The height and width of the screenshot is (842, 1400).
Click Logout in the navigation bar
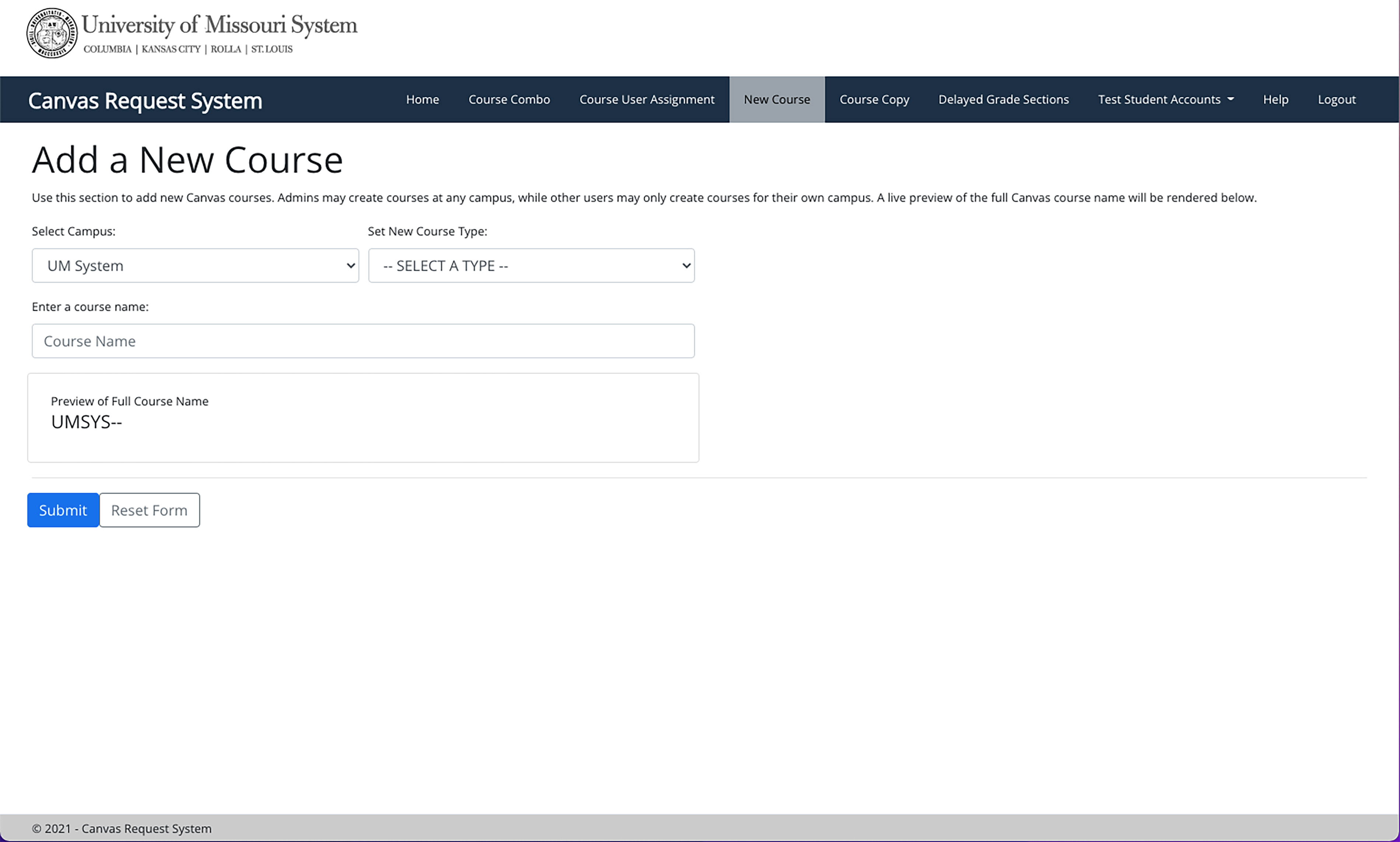[1336, 99]
